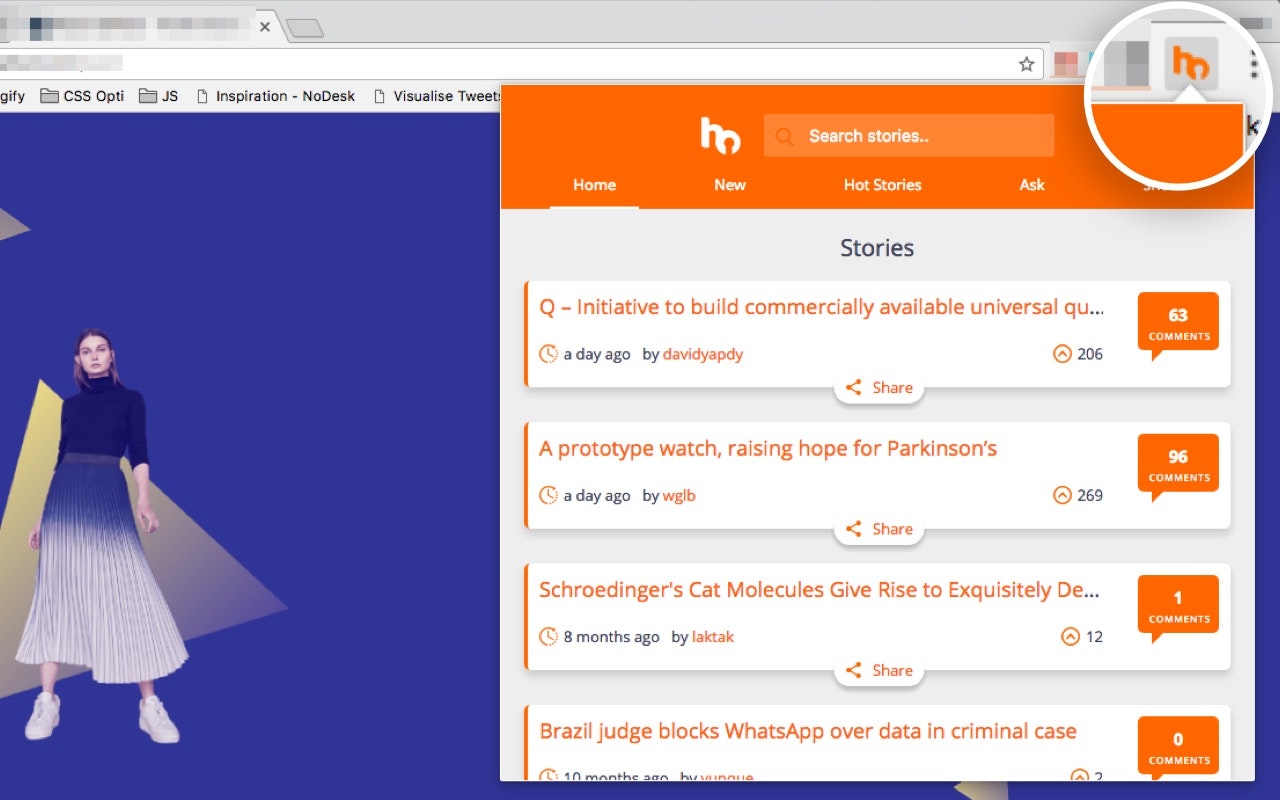Click the clock icon beside '8 months ago'
Viewport: 1280px width, 800px height.
[x=548, y=636]
